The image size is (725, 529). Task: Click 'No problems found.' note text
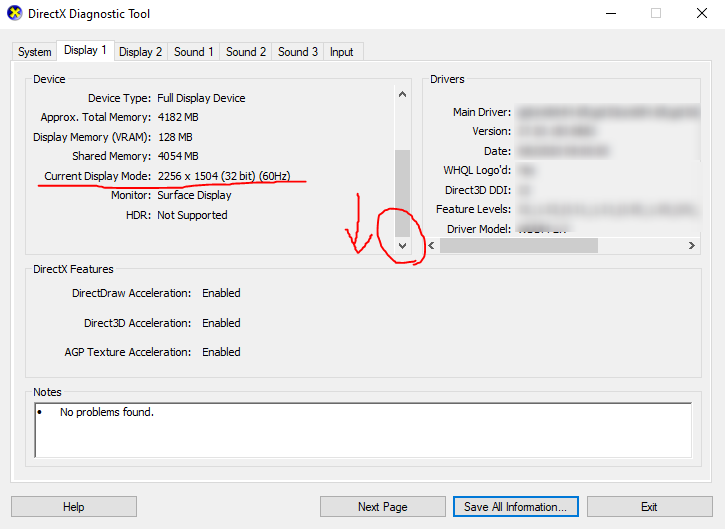tap(107, 412)
